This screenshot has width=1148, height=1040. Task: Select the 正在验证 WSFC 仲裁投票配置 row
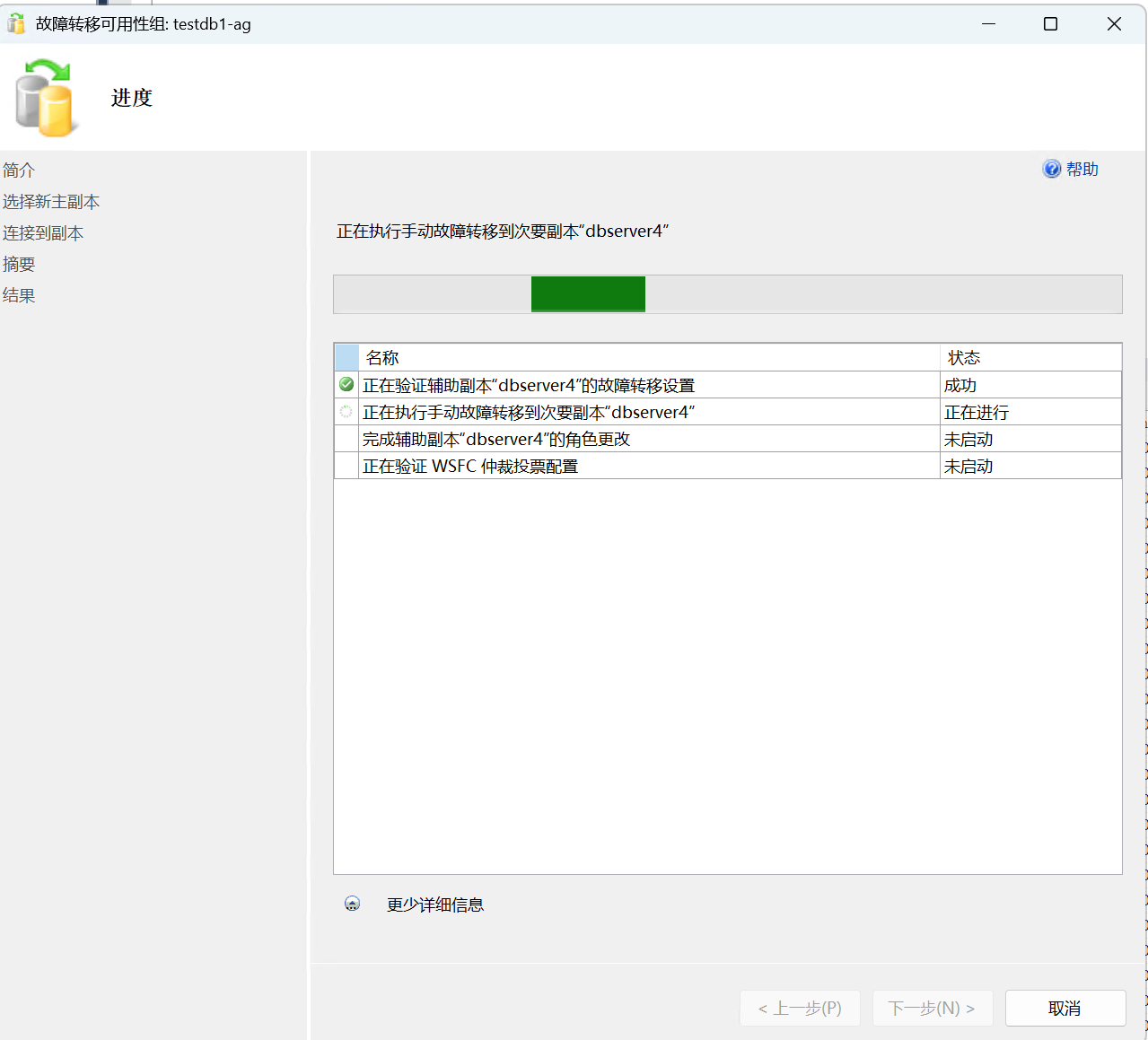[470, 467]
